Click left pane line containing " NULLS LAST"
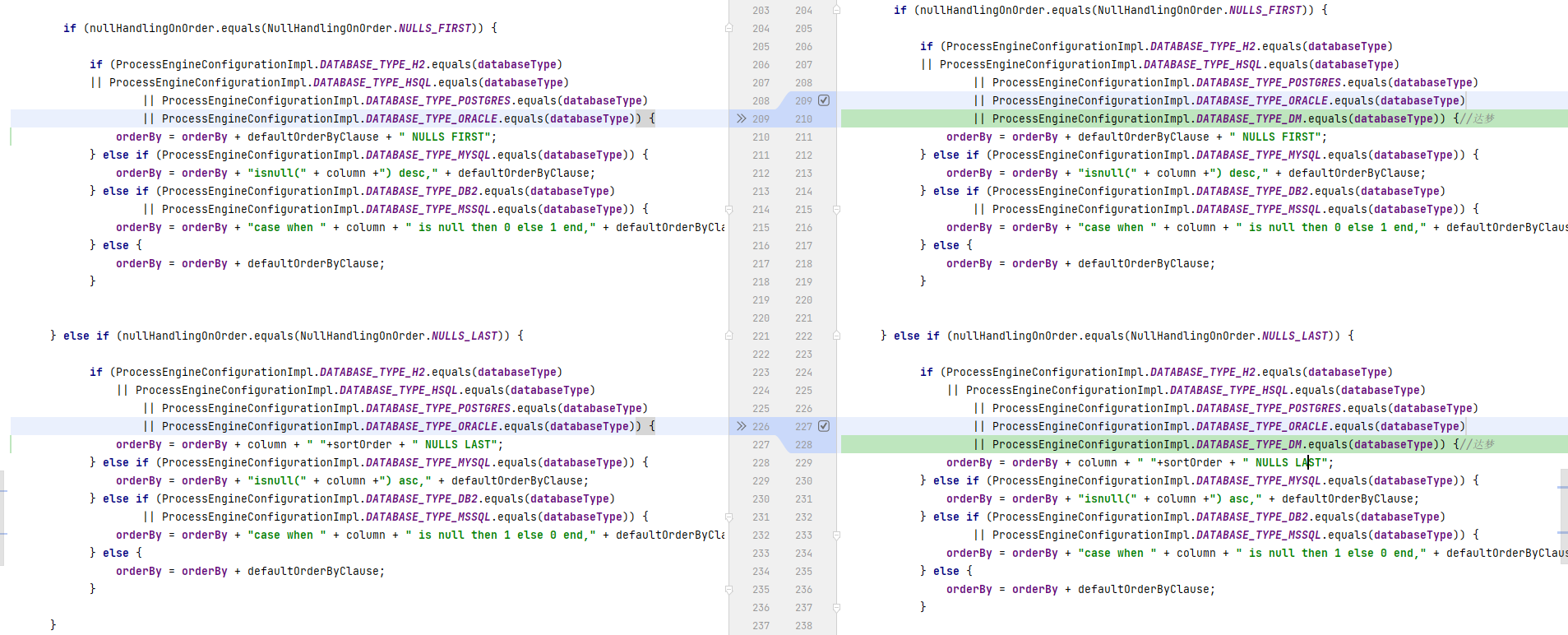 (x=309, y=444)
